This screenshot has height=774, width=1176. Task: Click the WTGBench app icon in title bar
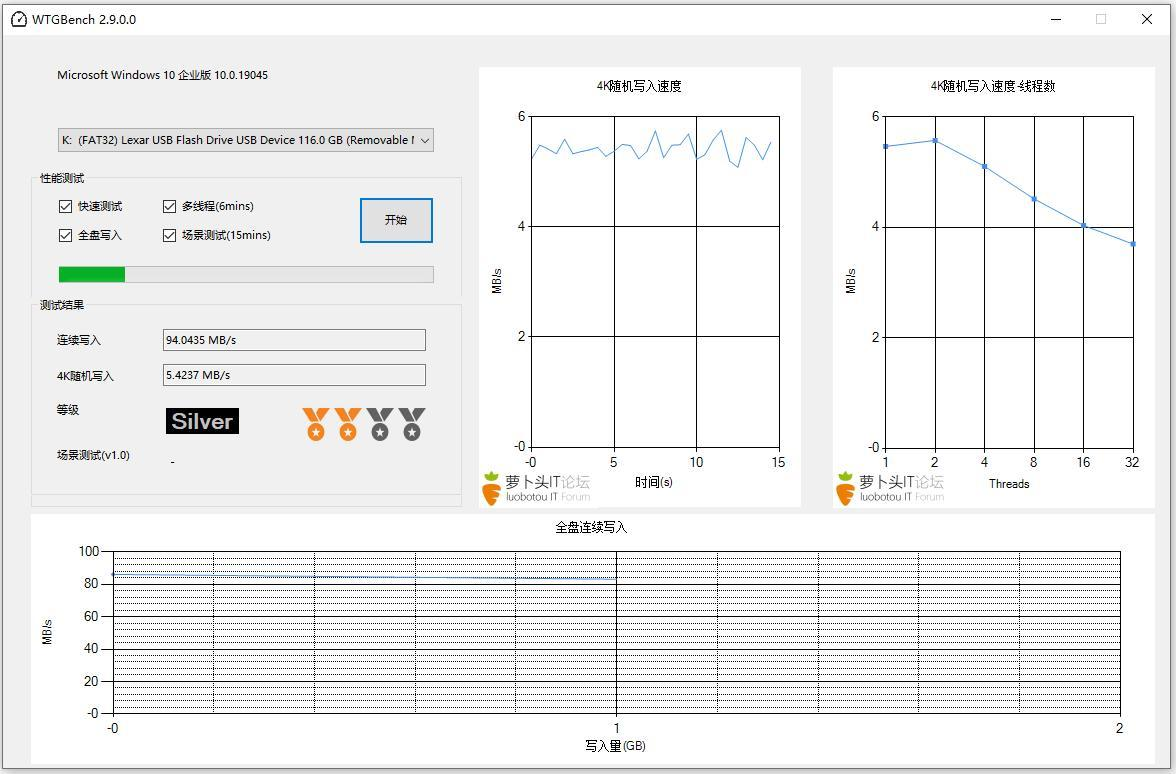[x=19, y=20]
